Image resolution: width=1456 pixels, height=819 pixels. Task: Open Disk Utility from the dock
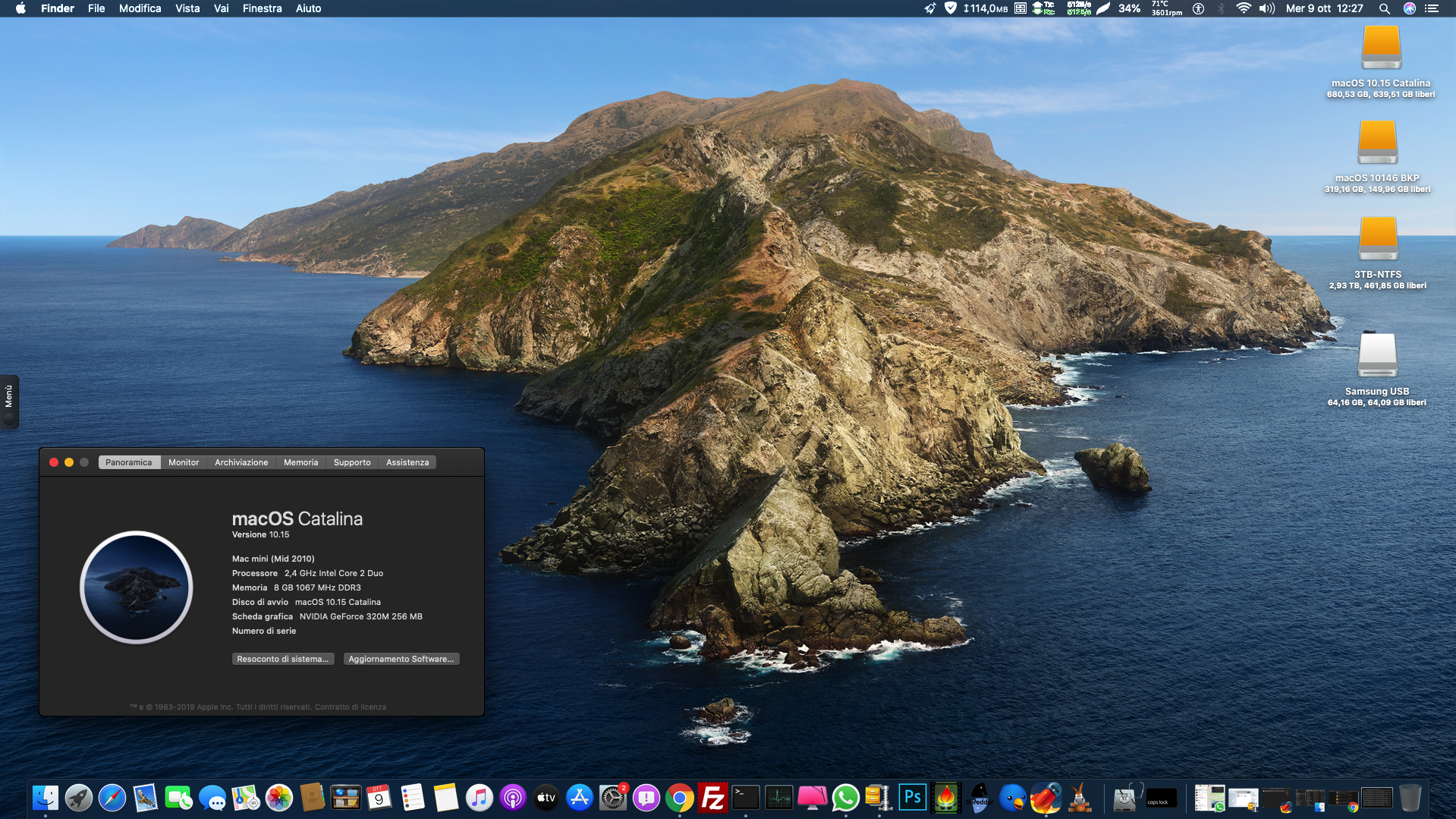tap(1126, 798)
